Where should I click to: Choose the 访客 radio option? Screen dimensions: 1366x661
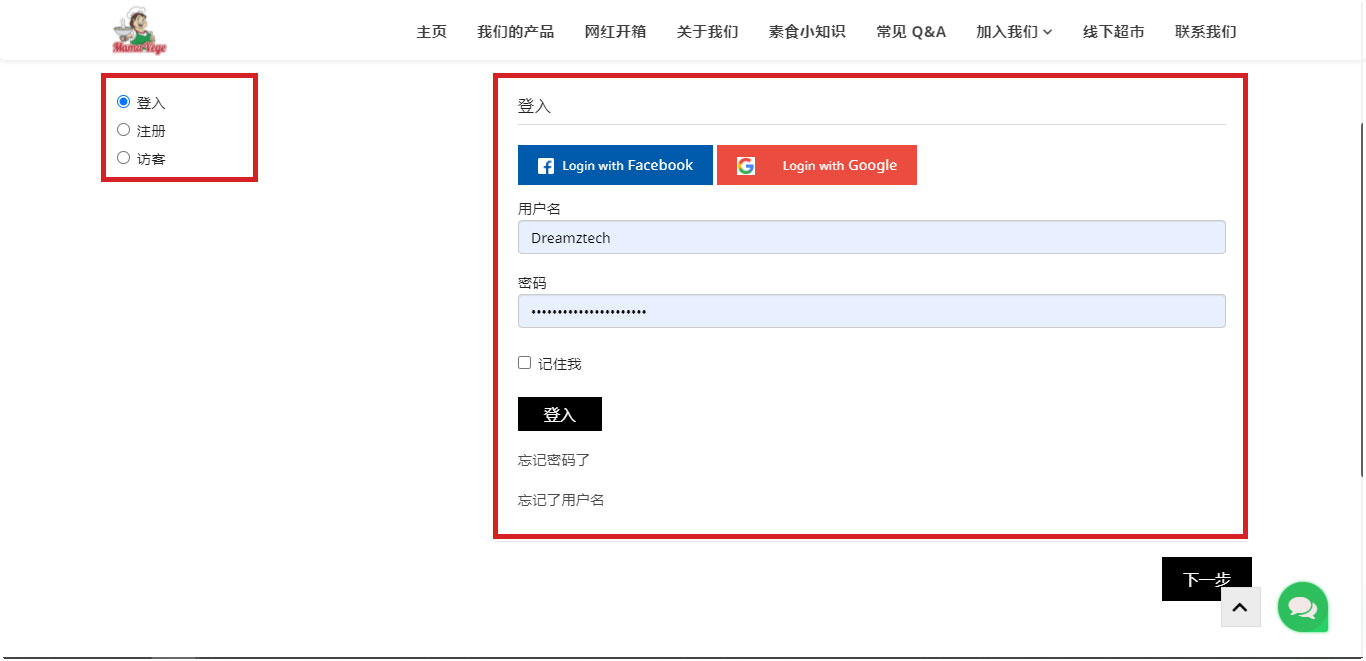(124, 158)
